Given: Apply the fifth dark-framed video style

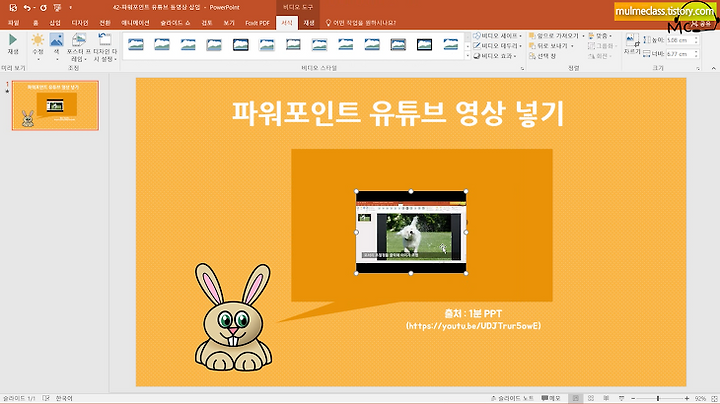Looking at the screenshot, I should point(241,45).
